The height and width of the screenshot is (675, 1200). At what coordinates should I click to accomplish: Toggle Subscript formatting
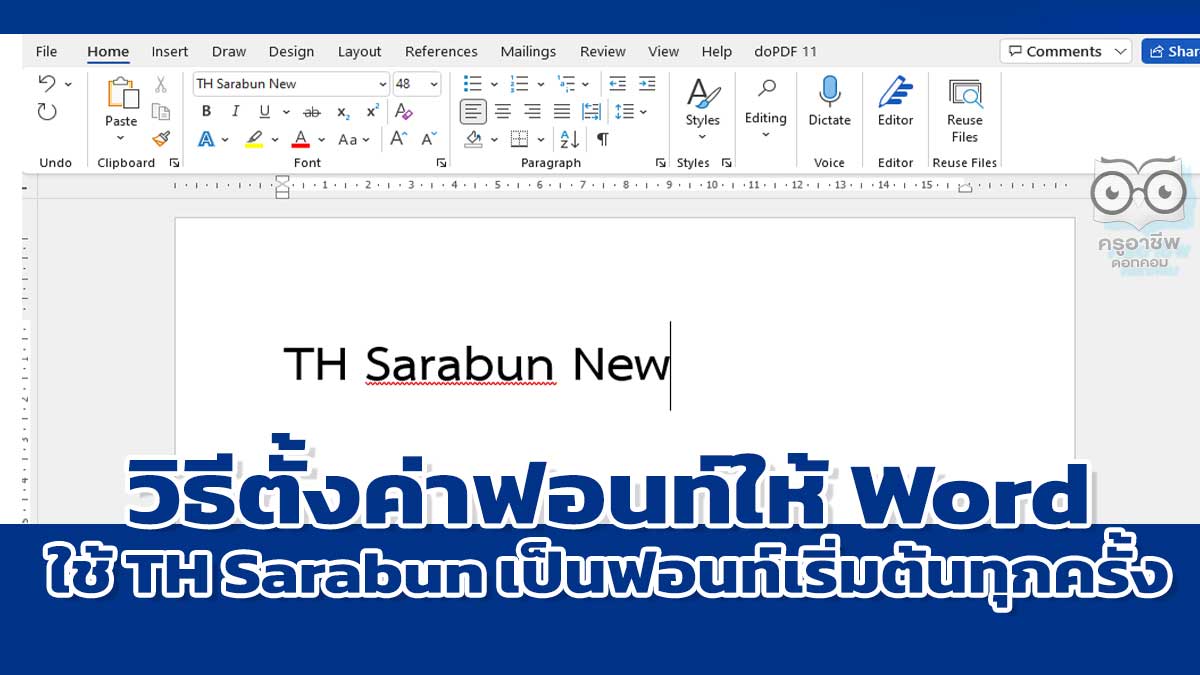[343, 112]
